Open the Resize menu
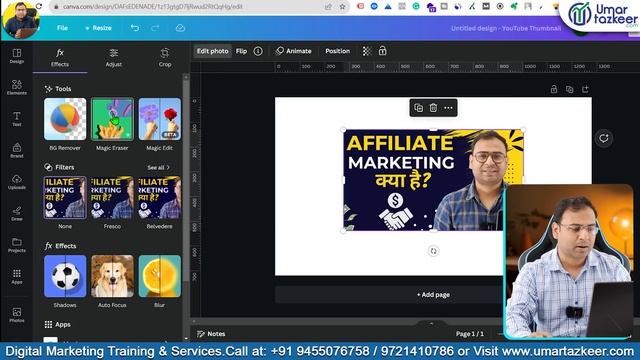Screen dimensions: 640x360 (98, 28)
